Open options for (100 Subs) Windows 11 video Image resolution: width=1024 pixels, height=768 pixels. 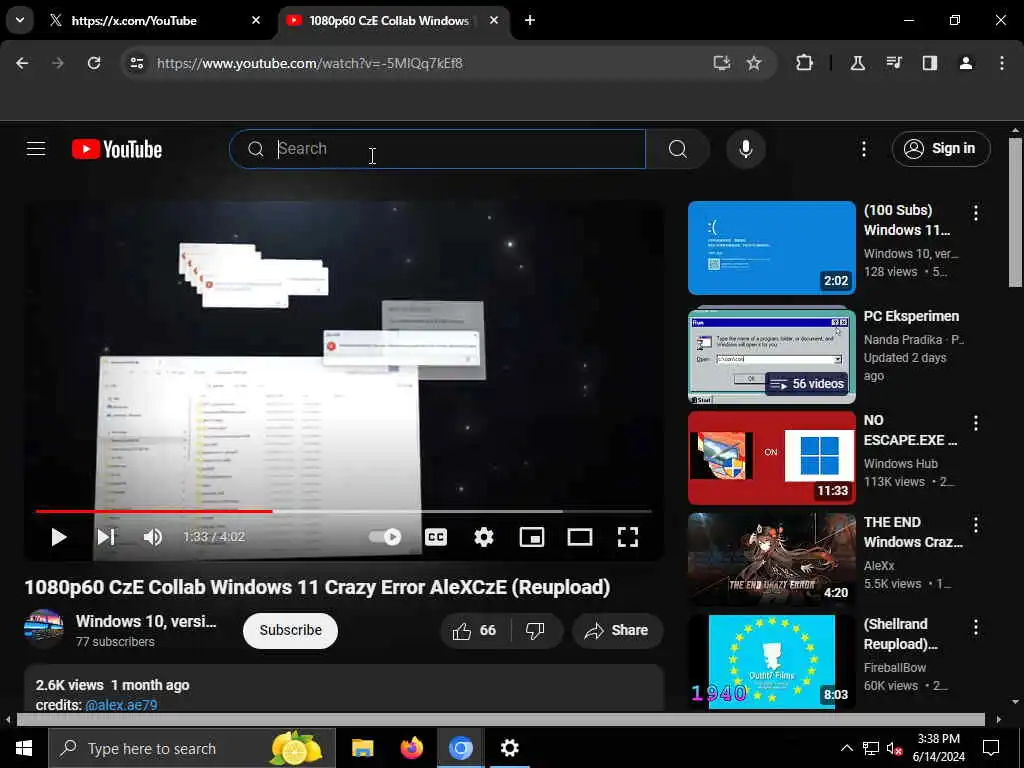point(976,212)
